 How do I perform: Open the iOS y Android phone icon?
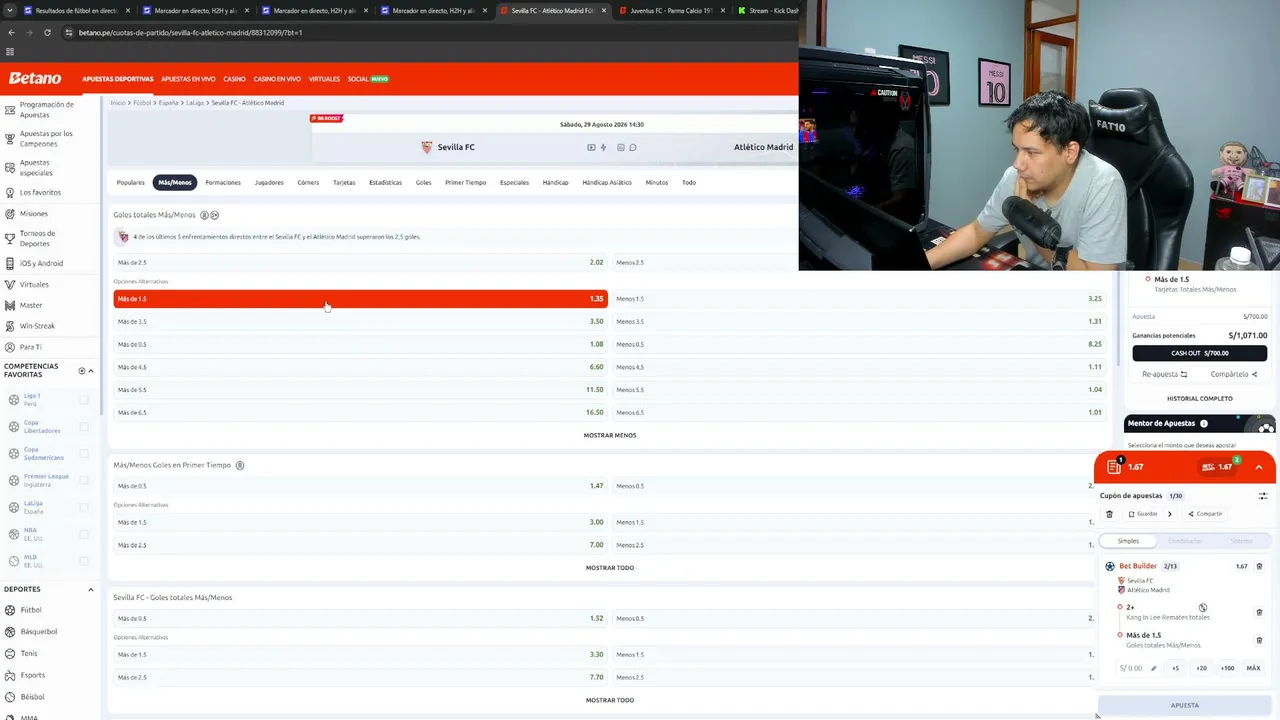(x=10, y=264)
